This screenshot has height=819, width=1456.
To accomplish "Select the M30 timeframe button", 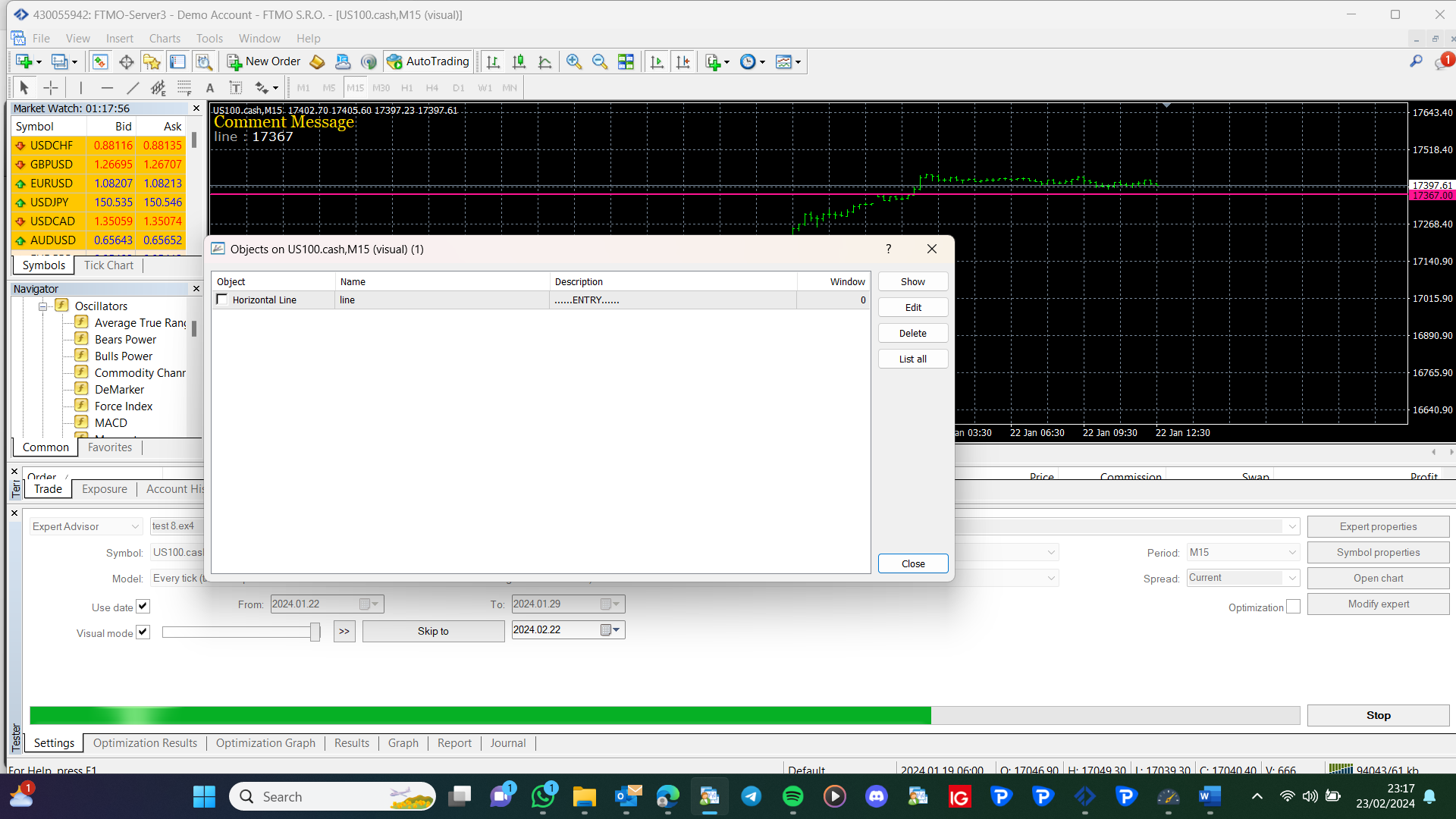I will coord(381,88).
